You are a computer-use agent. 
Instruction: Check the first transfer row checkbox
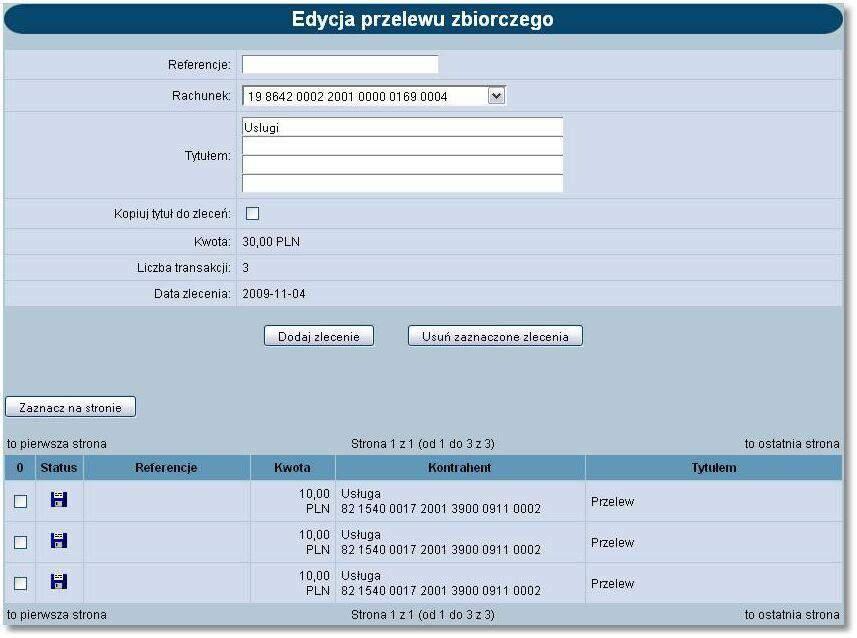click(x=20, y=501)
